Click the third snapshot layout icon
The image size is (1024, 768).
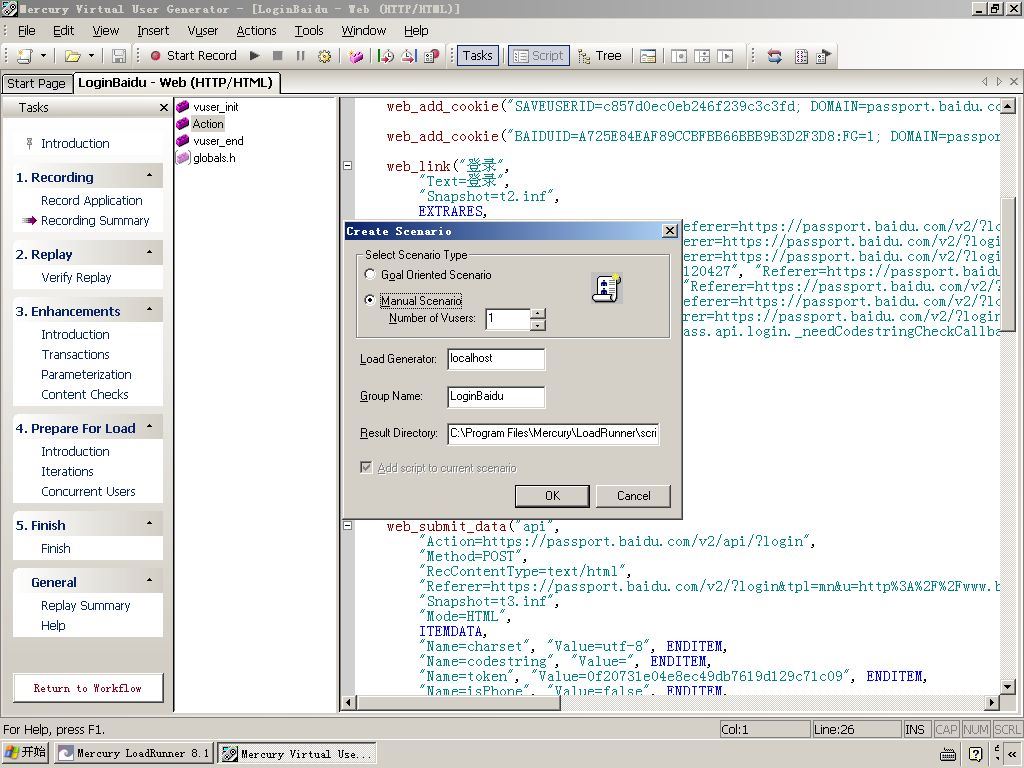[726, 56]
